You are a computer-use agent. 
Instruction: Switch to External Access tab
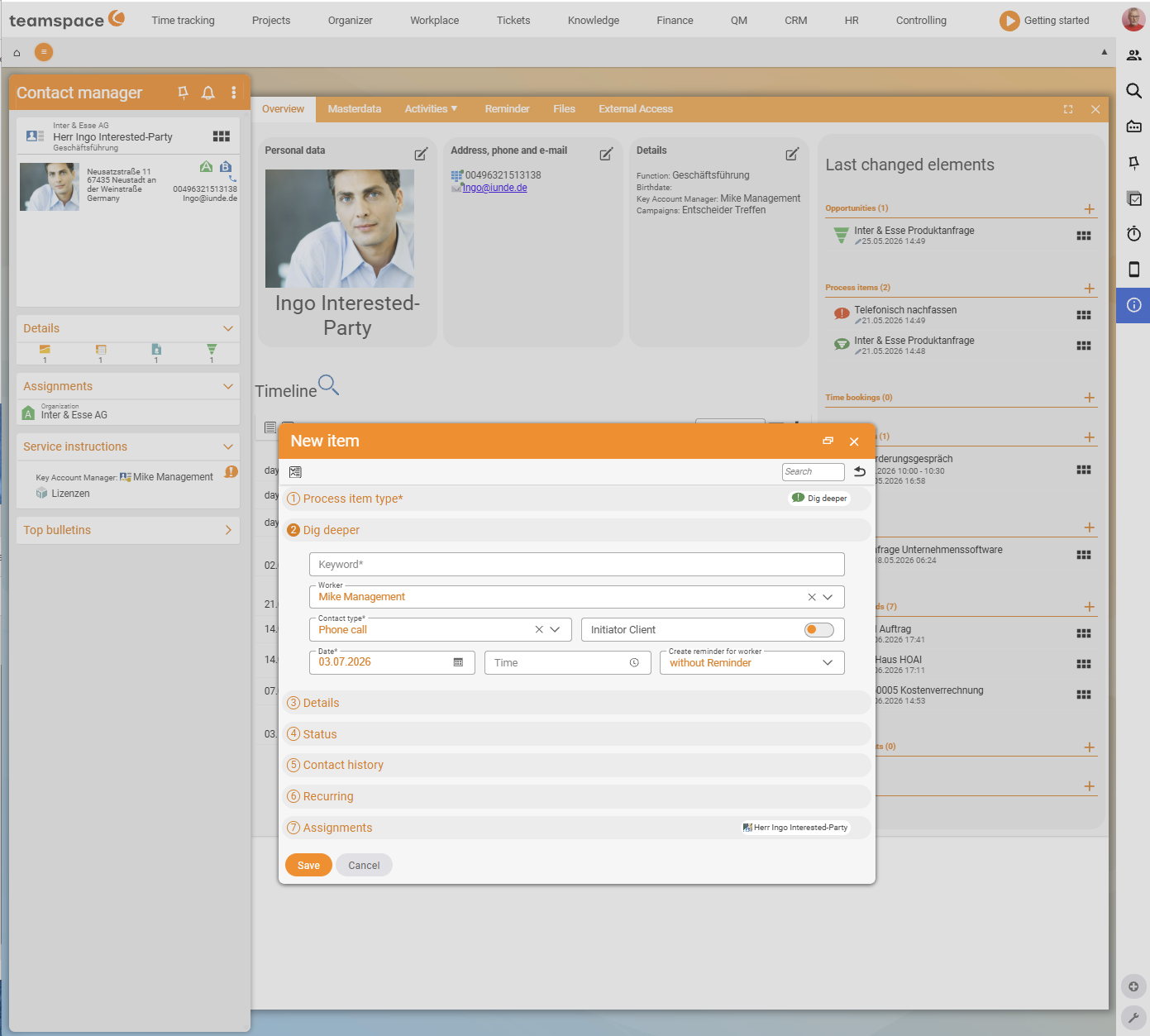[x=636, y=109]
